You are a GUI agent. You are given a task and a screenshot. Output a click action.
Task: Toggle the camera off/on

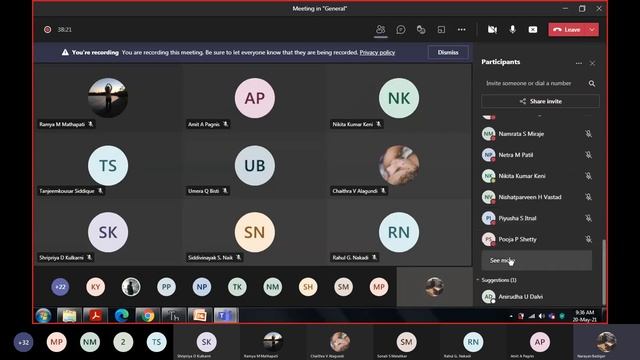click(x=492, y=29)
